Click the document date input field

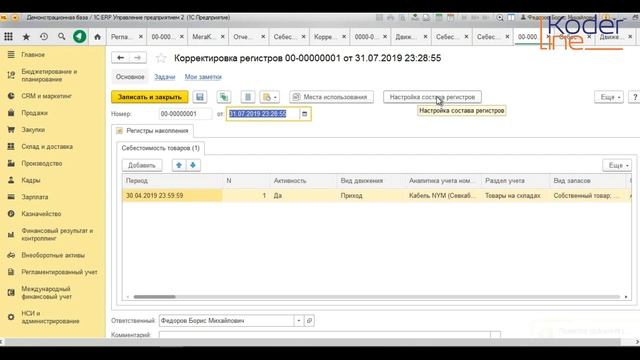point(263,114)
